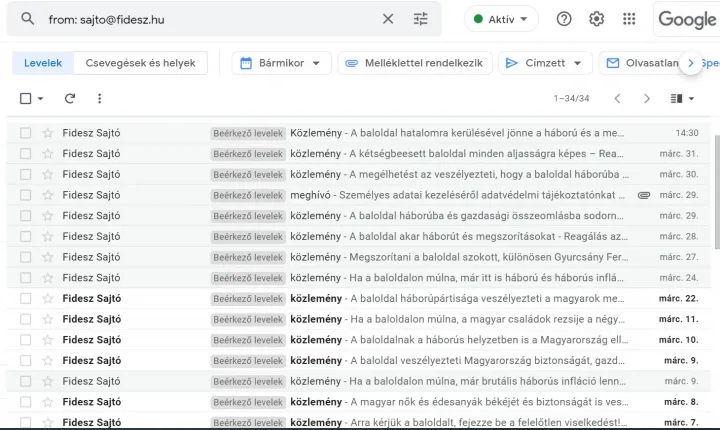720x430 pixels.
Task: Check the márc. 11. email checkbox
Action: click(x=26, y=319)
